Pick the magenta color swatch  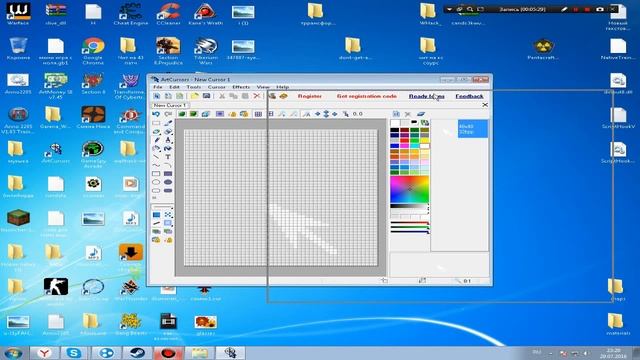tap(404, 146)
